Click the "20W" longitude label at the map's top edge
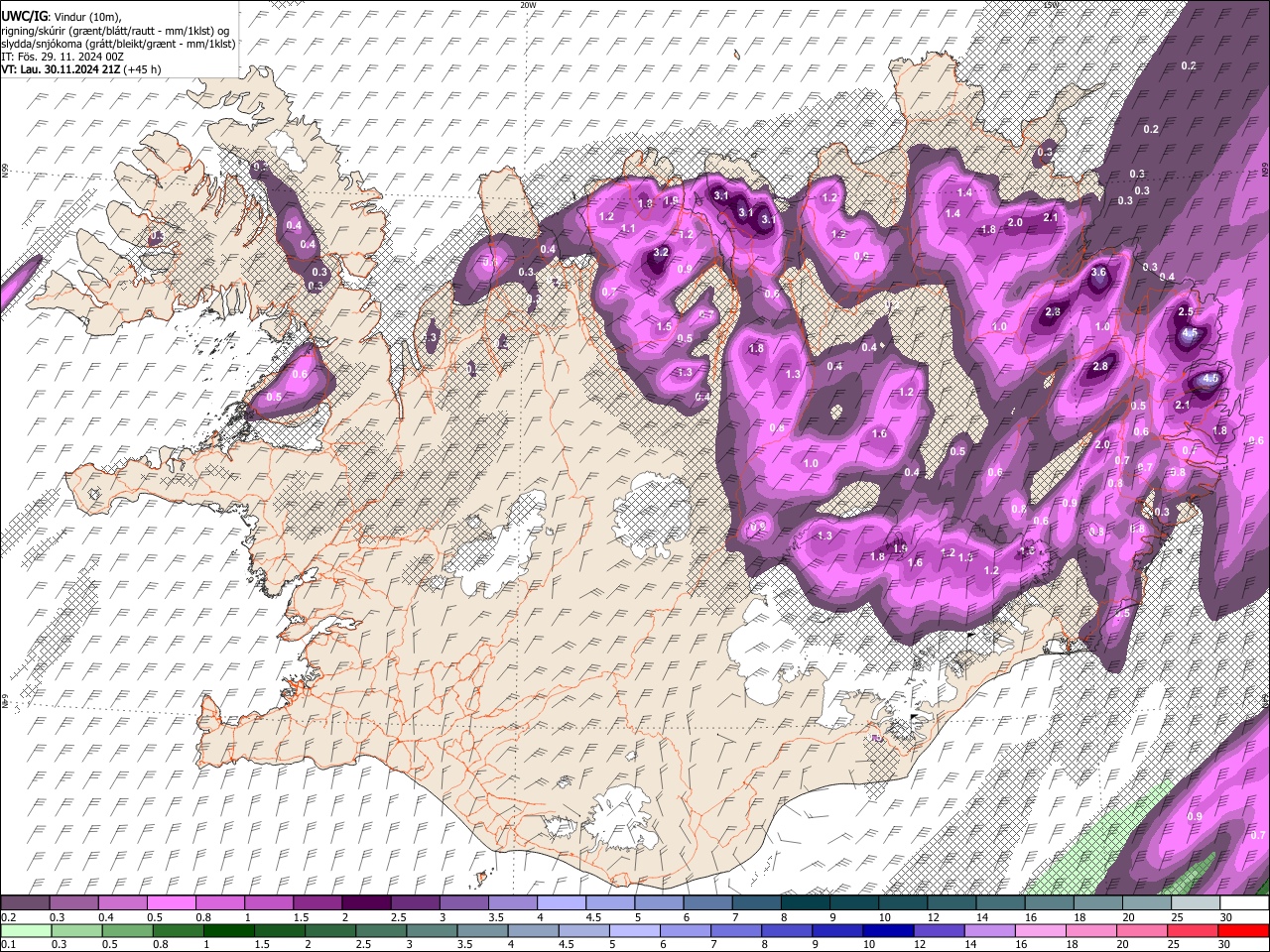Image resolution: width=1270 pixels, height=952 pixels. click(x=528, y=5)
